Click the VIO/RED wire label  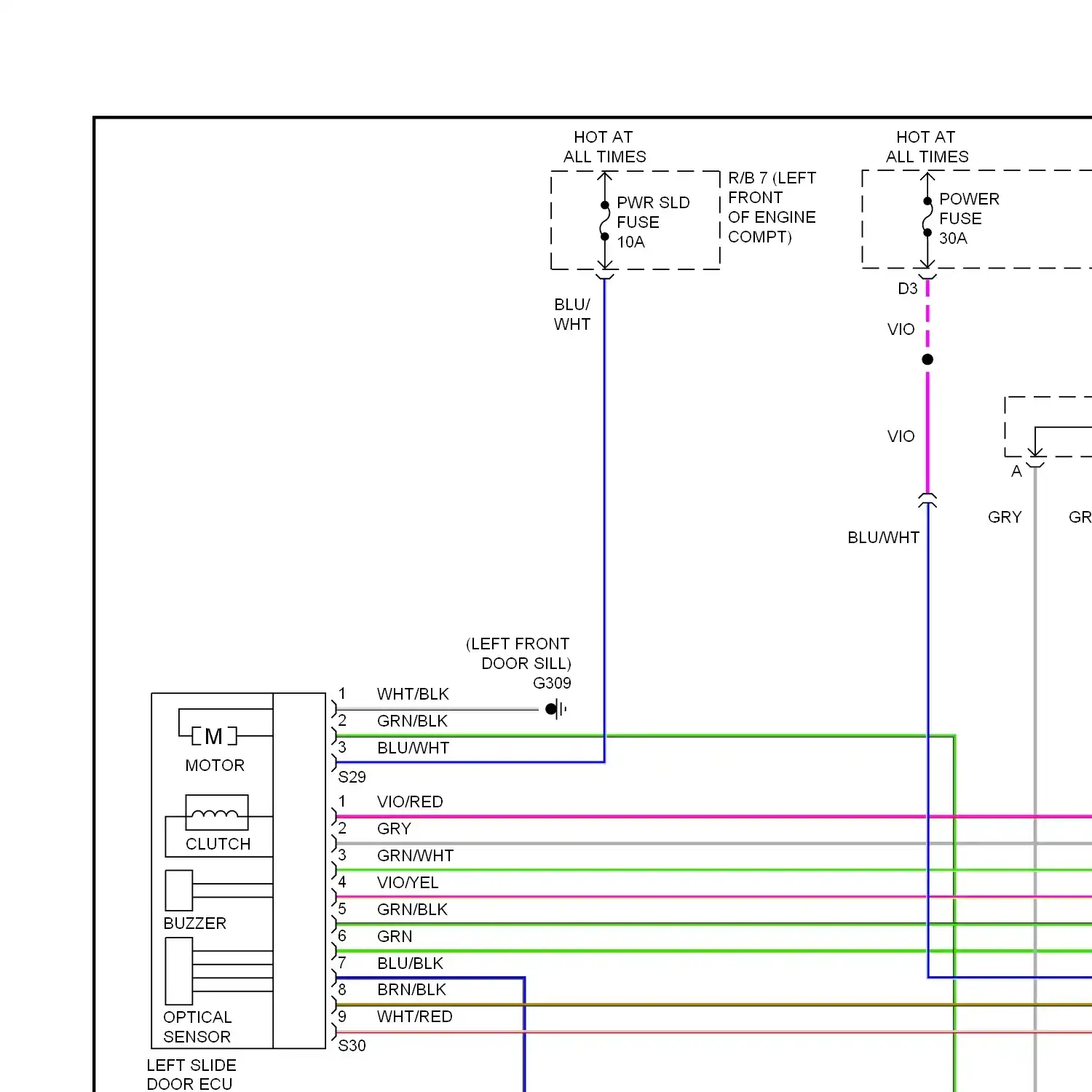pos(410,802)
